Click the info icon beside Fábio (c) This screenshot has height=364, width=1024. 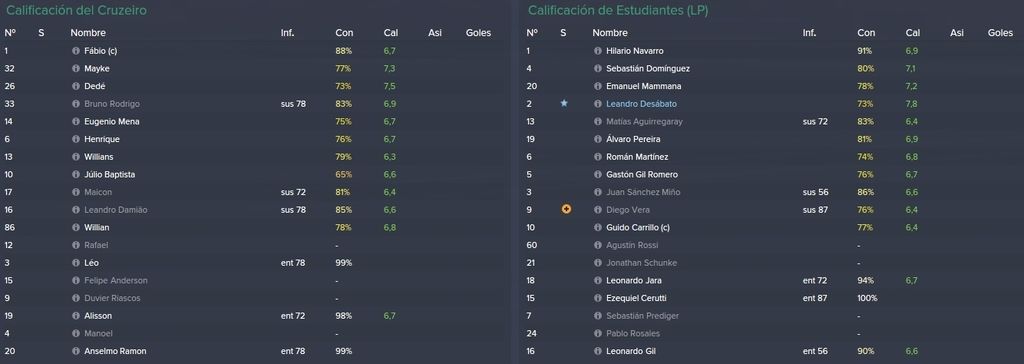[76, 51]
